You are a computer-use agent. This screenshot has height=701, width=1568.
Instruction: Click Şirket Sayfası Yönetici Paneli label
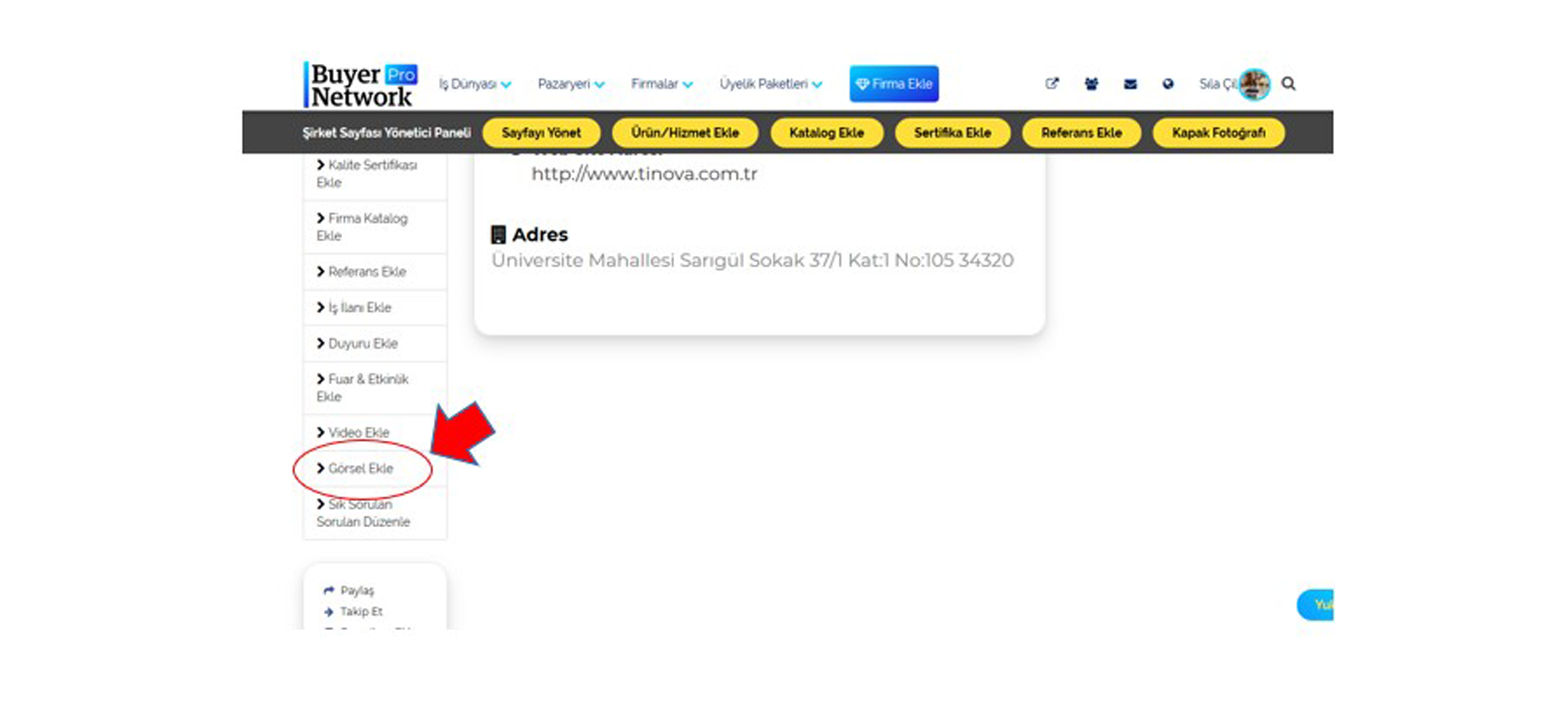386,133
